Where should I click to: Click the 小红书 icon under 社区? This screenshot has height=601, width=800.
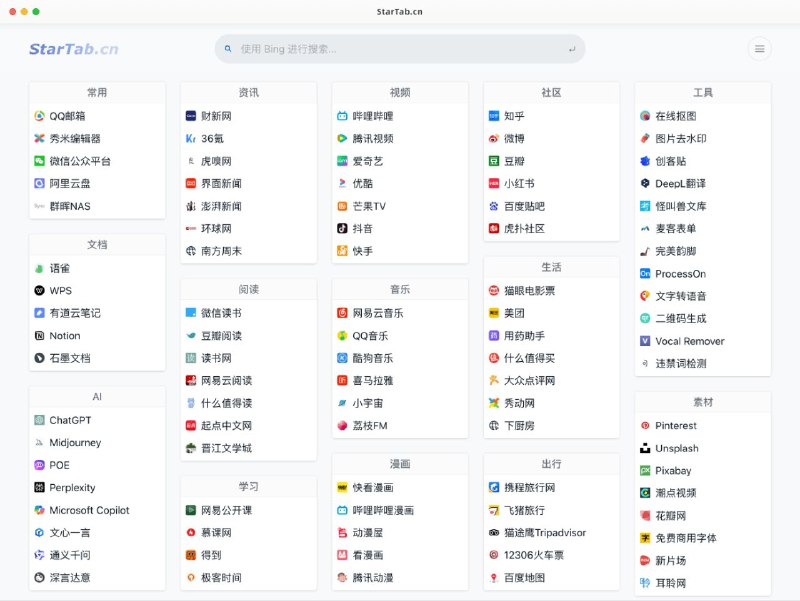492,183
